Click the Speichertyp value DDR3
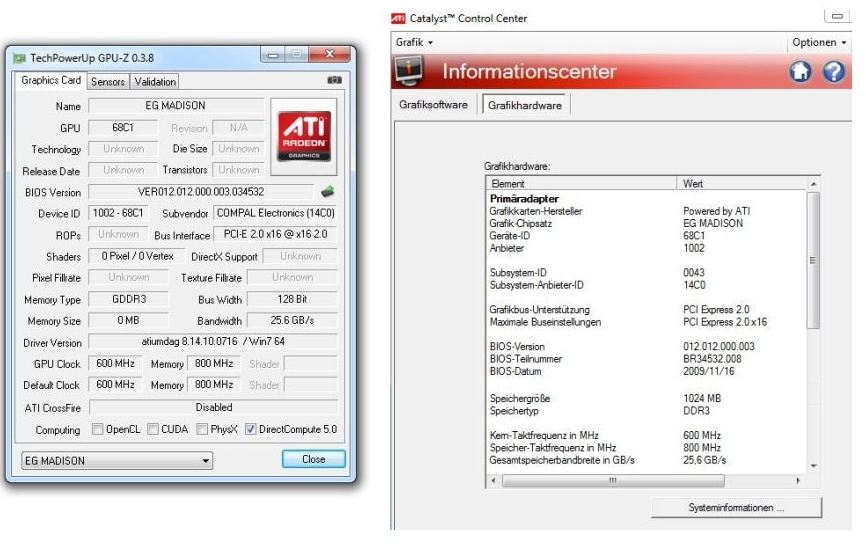This screenshot has width=866, height=549. click(696, 411)
